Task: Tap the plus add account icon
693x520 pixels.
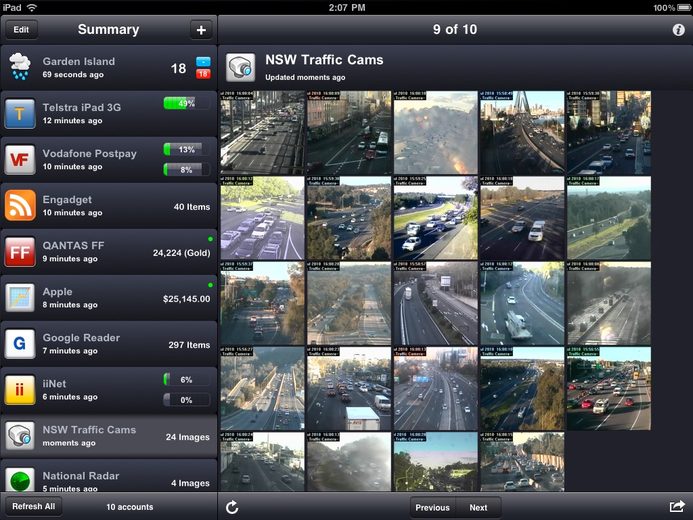Action: click(x=201, y=30)
